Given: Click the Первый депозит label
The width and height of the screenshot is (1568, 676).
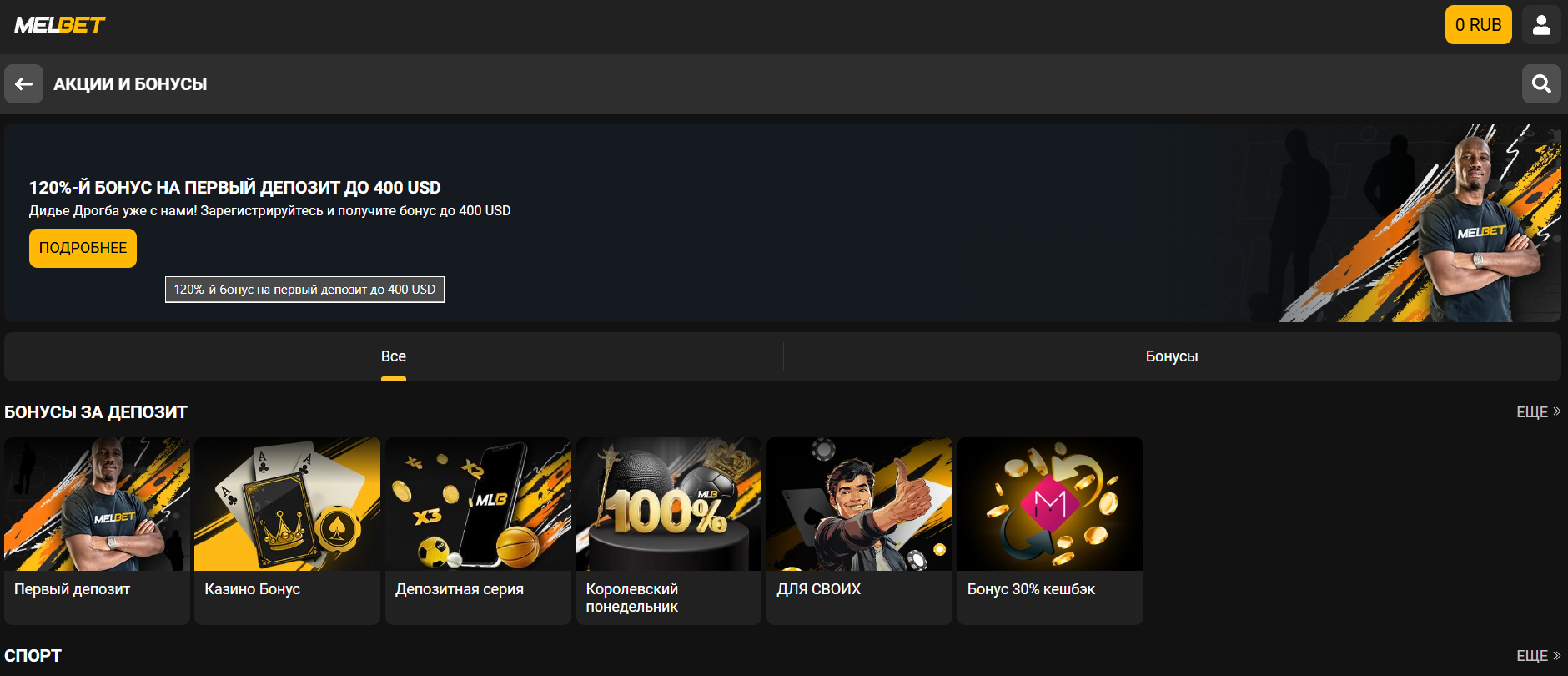Looking at the screenshot, I should (x=73, y=589).
